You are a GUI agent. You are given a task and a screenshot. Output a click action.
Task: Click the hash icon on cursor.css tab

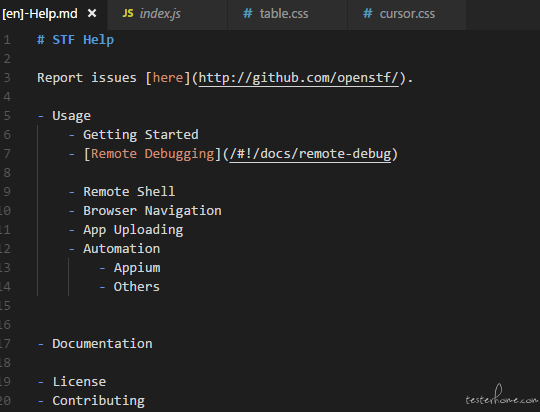pyautogui.click(x=367, y=14)
